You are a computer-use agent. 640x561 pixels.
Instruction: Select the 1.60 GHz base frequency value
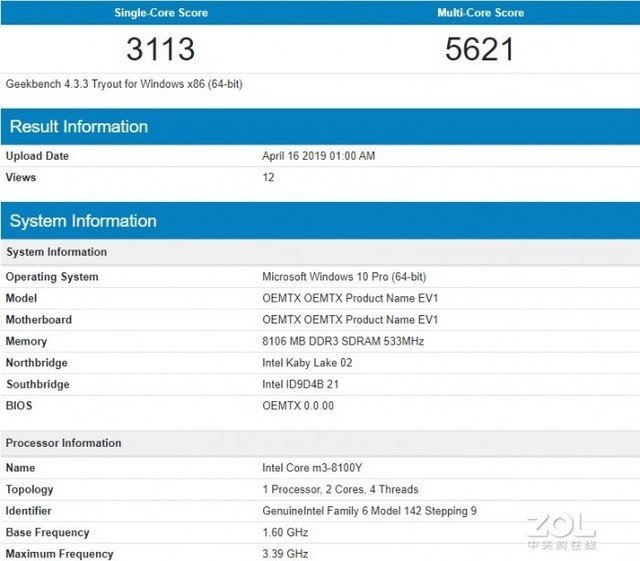coord(285,532)
